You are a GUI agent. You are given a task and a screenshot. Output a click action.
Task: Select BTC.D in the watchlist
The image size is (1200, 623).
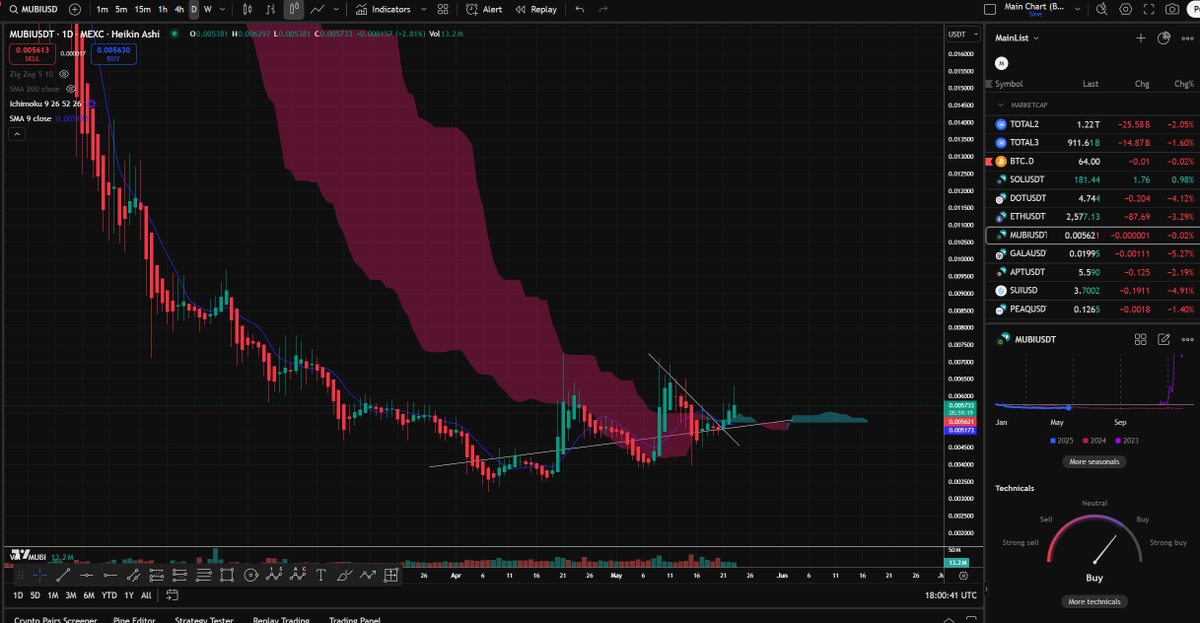(x=1092, y=161)
